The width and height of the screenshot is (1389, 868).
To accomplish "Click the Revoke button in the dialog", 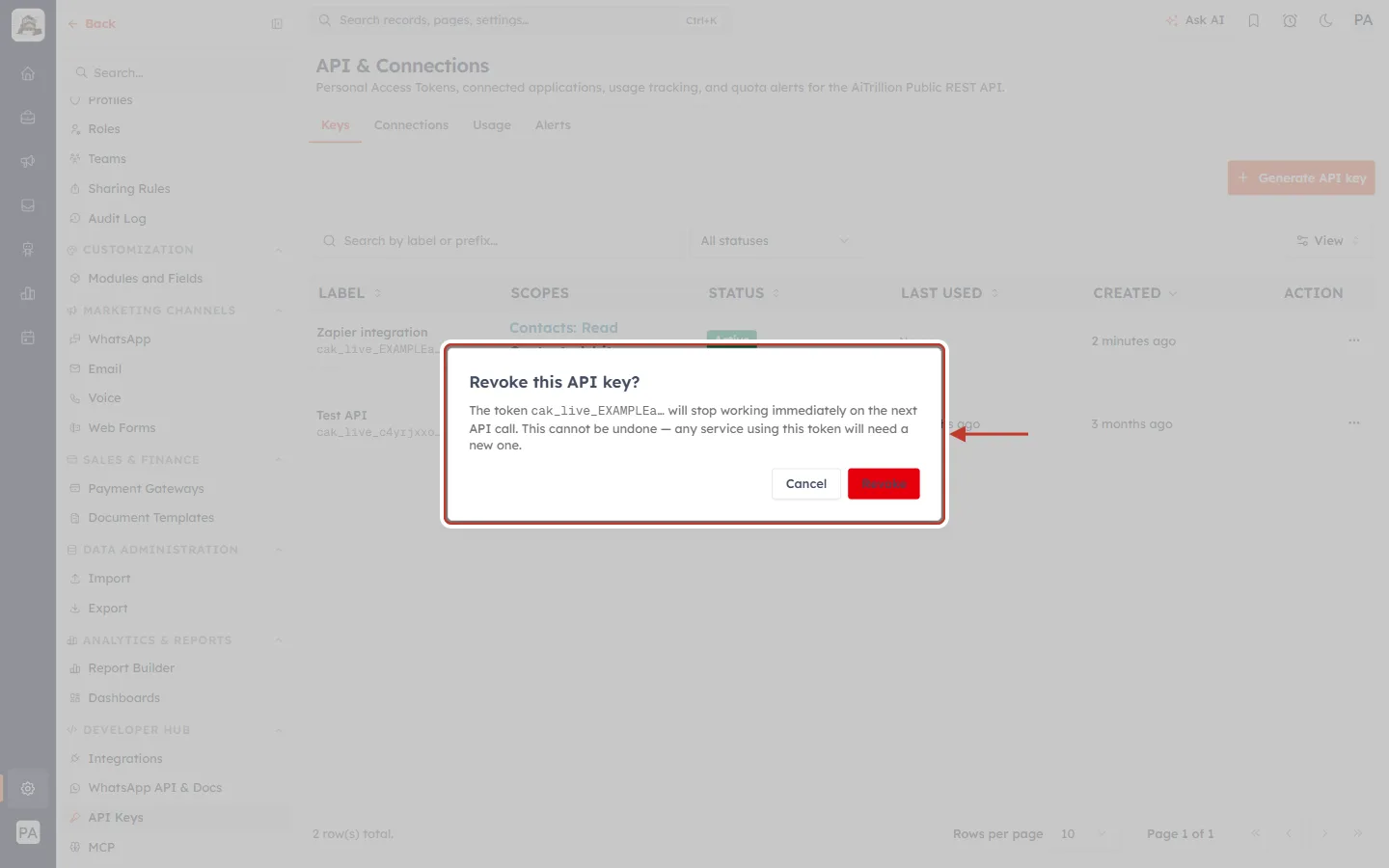I will pyautogui.click(x=884, y=483).
